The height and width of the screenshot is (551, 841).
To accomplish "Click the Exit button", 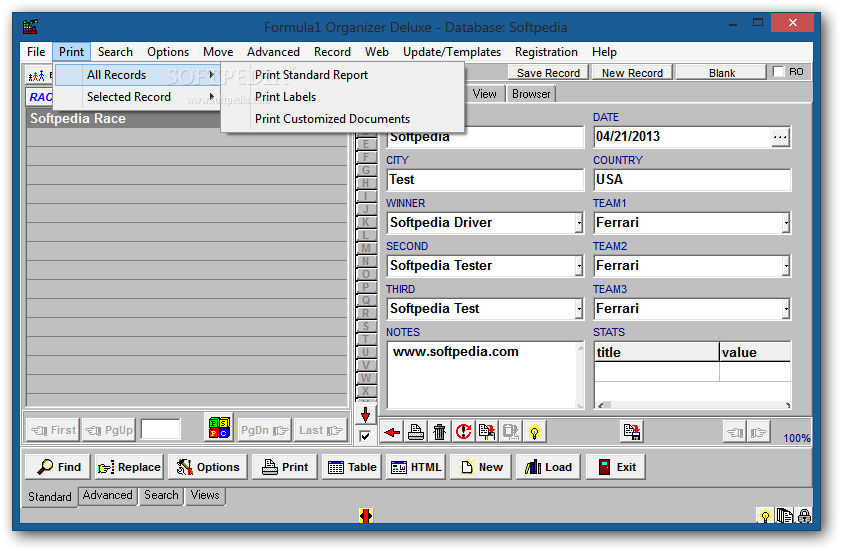I will [615, 467].
